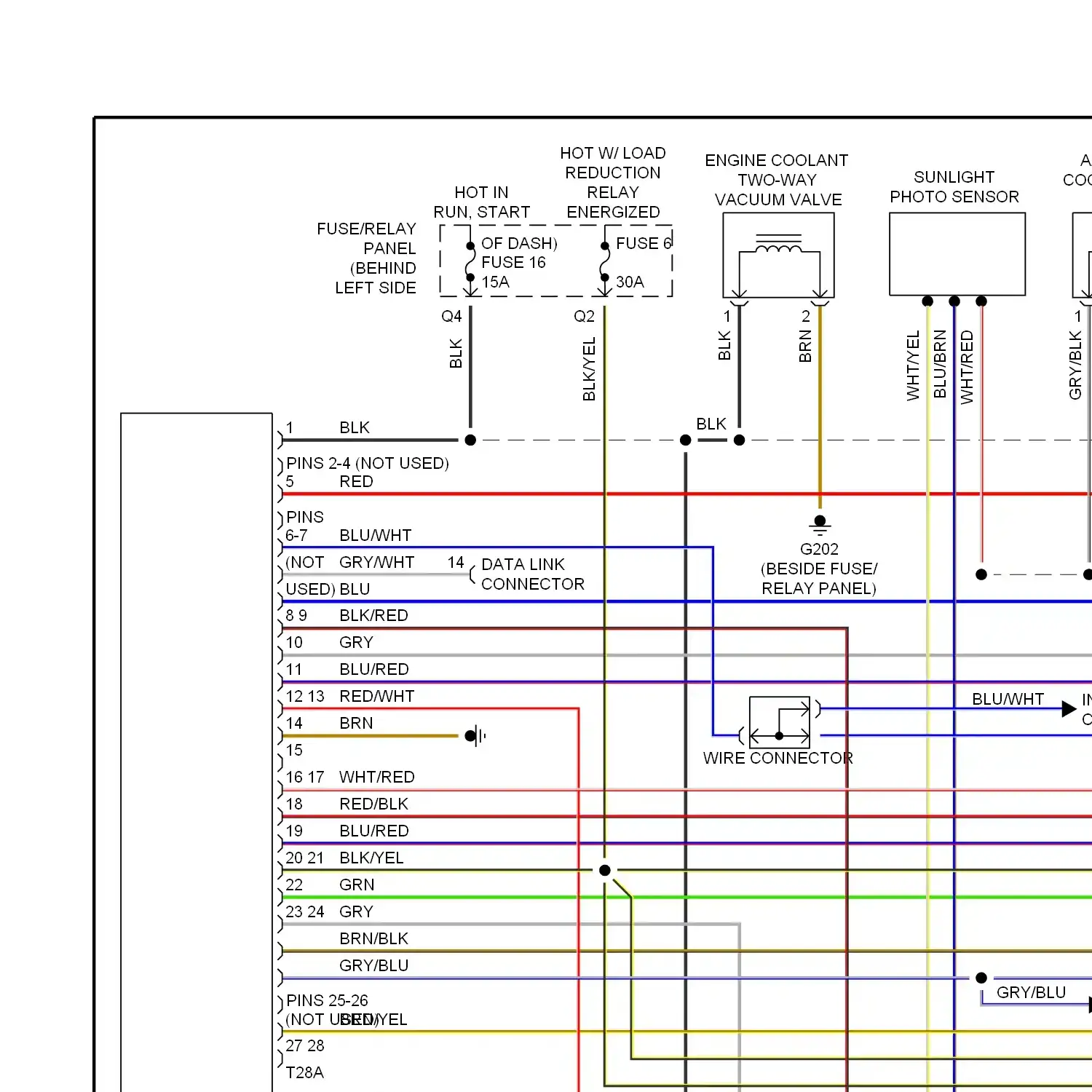Screen dimensions: 1092x1092
Task: Click the BRN/BLK wire label
Action: pos(373,938)
